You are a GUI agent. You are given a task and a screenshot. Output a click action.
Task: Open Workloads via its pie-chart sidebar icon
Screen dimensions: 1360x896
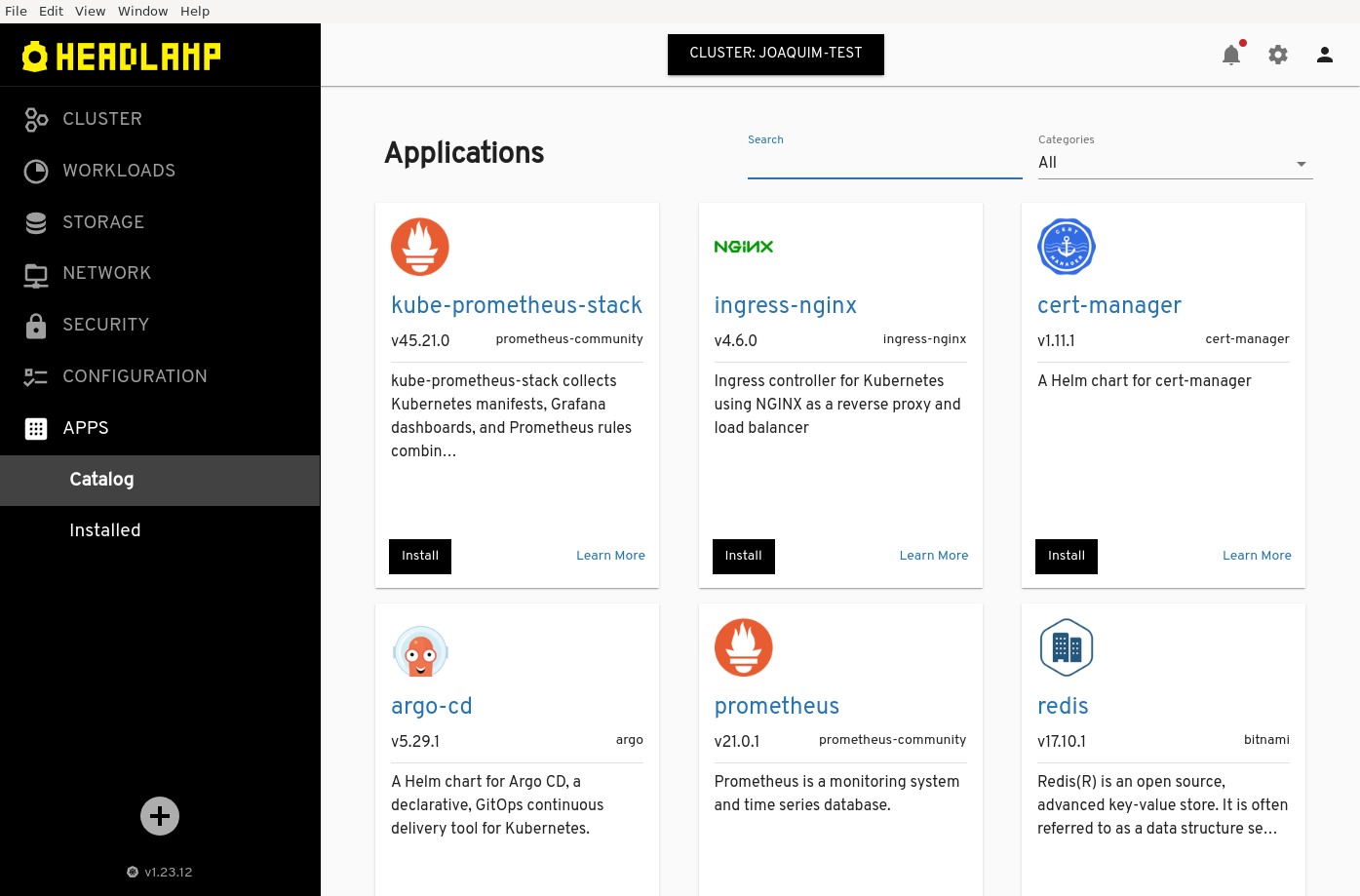pyautogui.click(x=36, y=171)
